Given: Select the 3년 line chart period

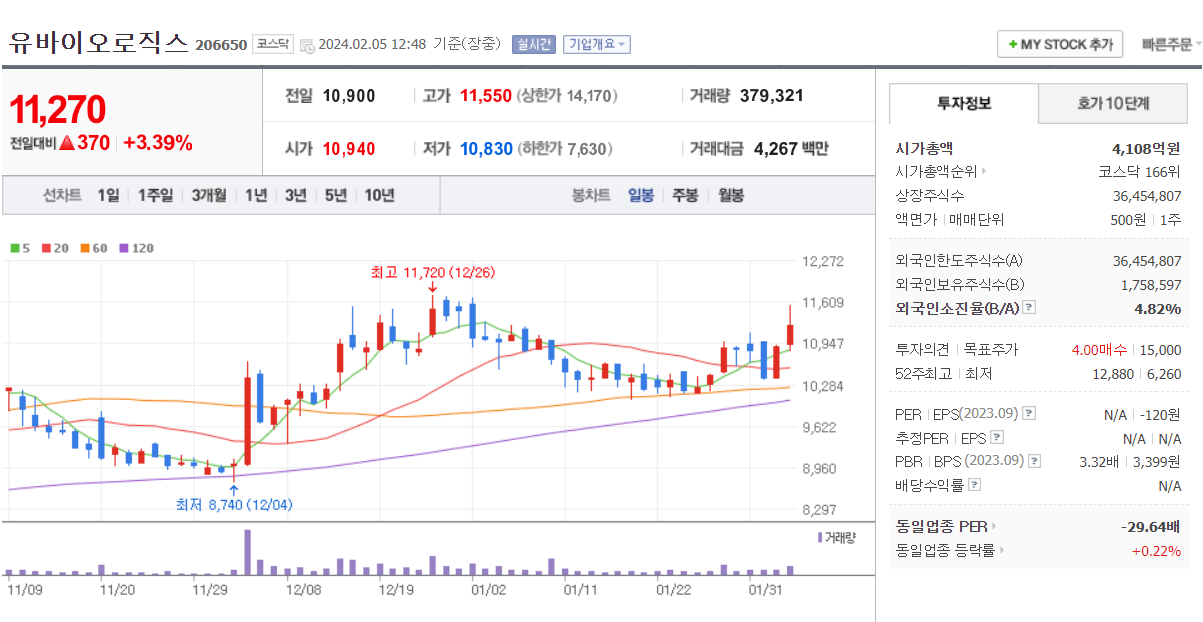Looking at the screenshot, I should click(295, 195).
